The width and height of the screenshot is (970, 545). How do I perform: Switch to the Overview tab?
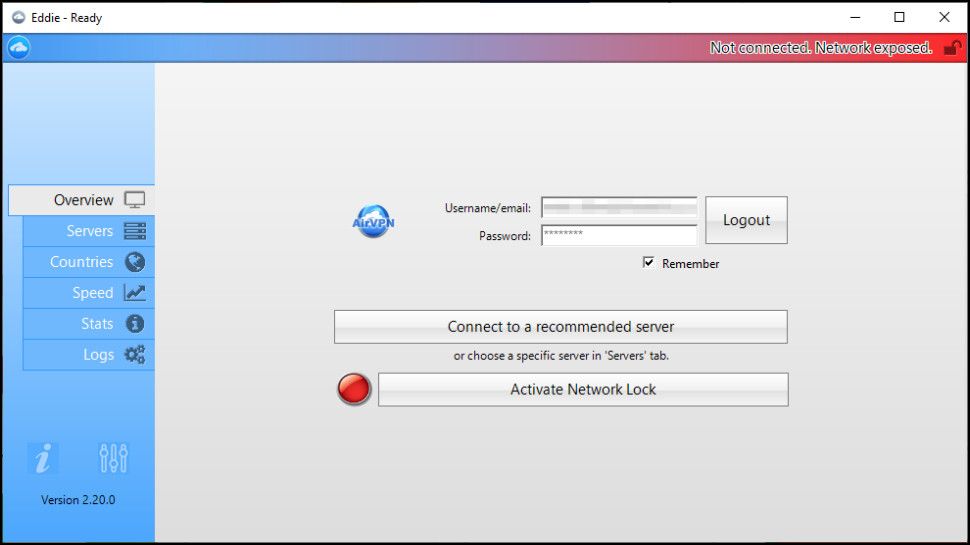click(x=82, y=200)
